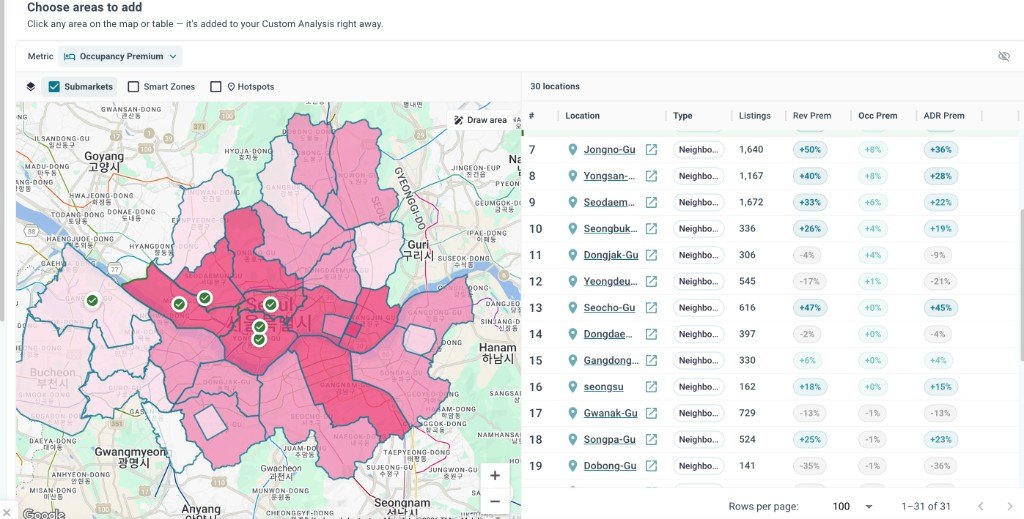Sort by the ADR Prem column header

[x=944, y=116]
